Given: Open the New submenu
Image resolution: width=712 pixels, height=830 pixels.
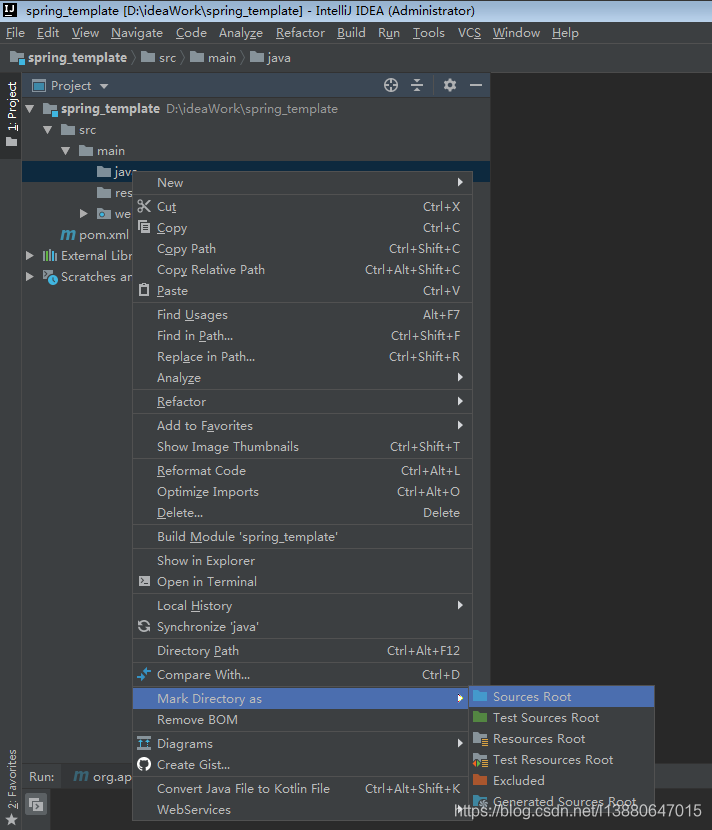Looking at the screenshot, I should tap(302, 183).
